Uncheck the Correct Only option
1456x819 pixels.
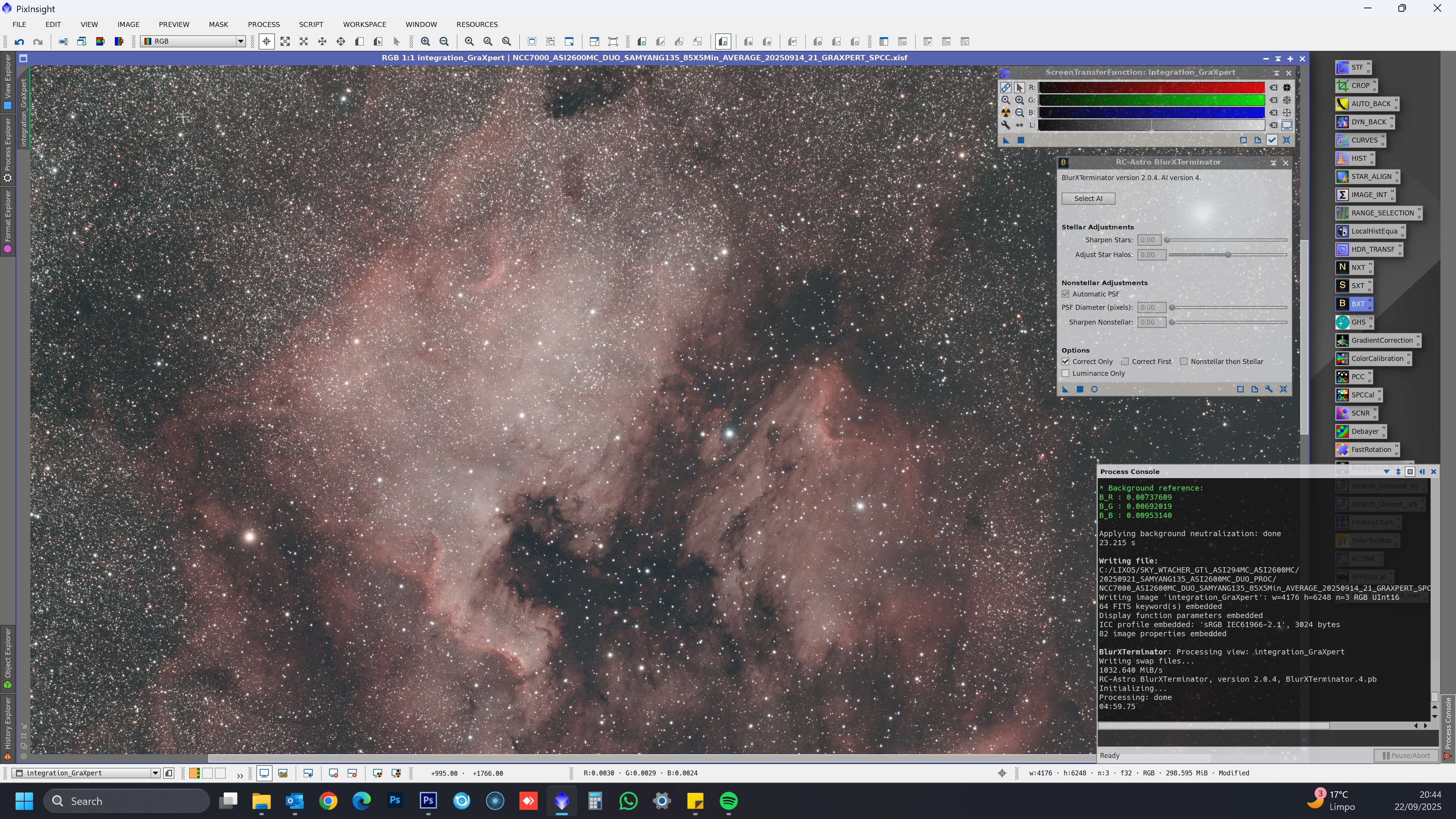pyautogui.click(x=1065, y=362)
